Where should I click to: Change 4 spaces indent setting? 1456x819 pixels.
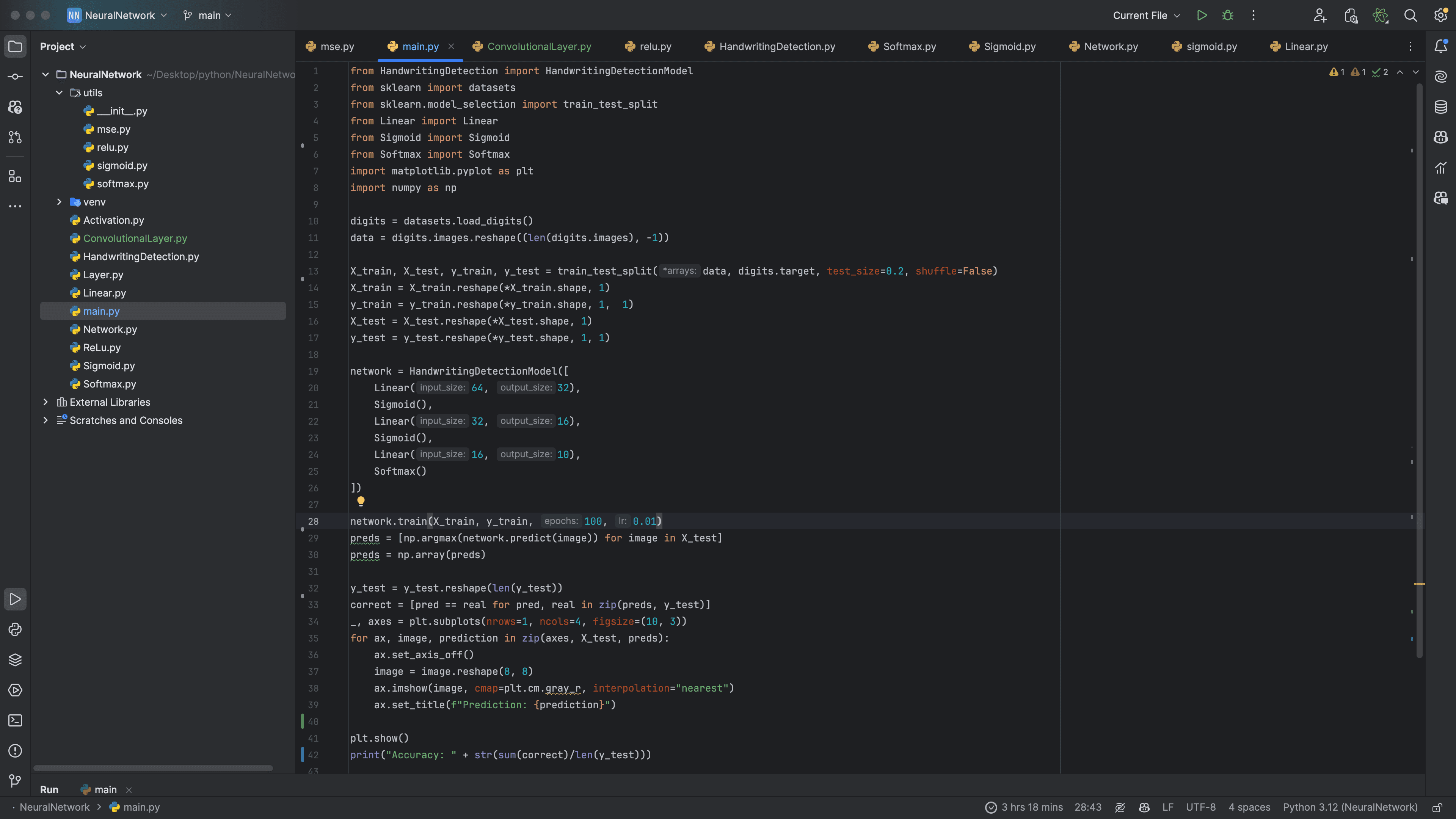(x=1249, y=807)
